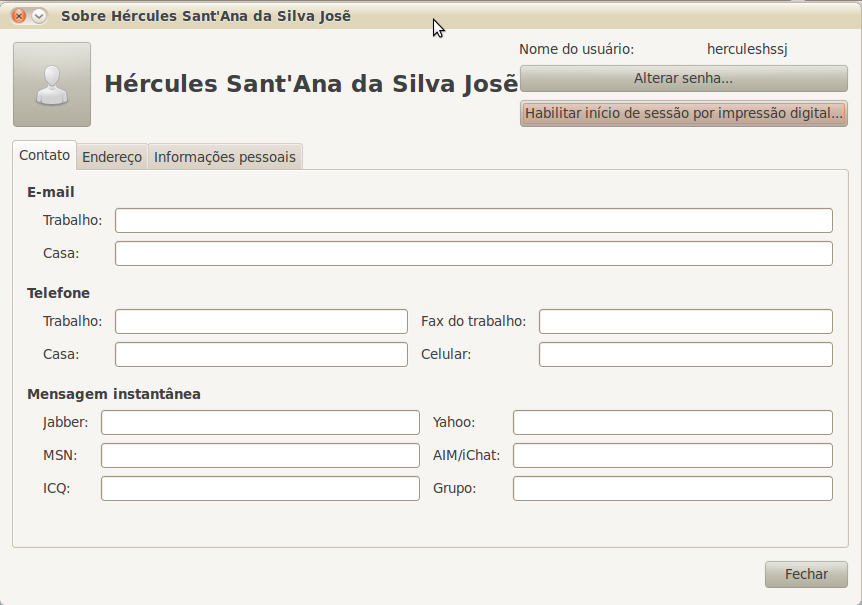Click the Telefone Casa input
This screenshot has width=862, height=605.
click(x=261, y=354)
